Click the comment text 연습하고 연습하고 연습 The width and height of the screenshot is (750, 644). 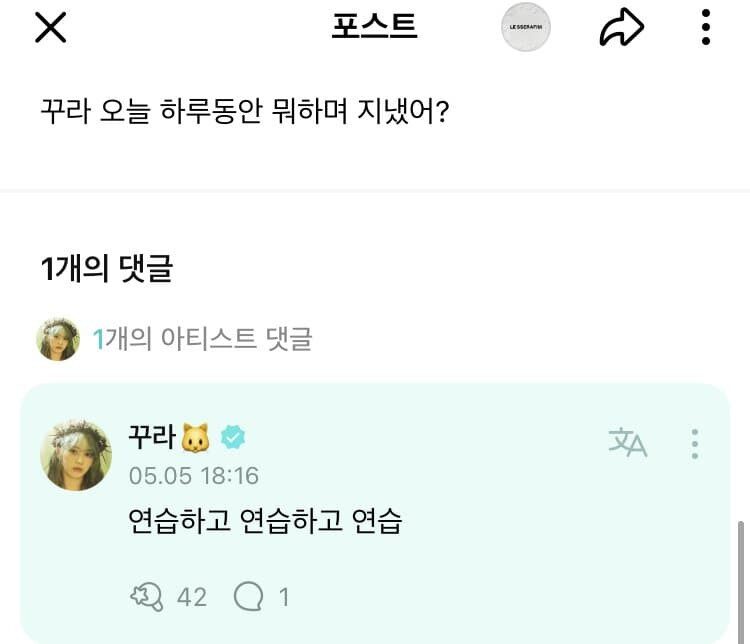click(x=264, y=521)
